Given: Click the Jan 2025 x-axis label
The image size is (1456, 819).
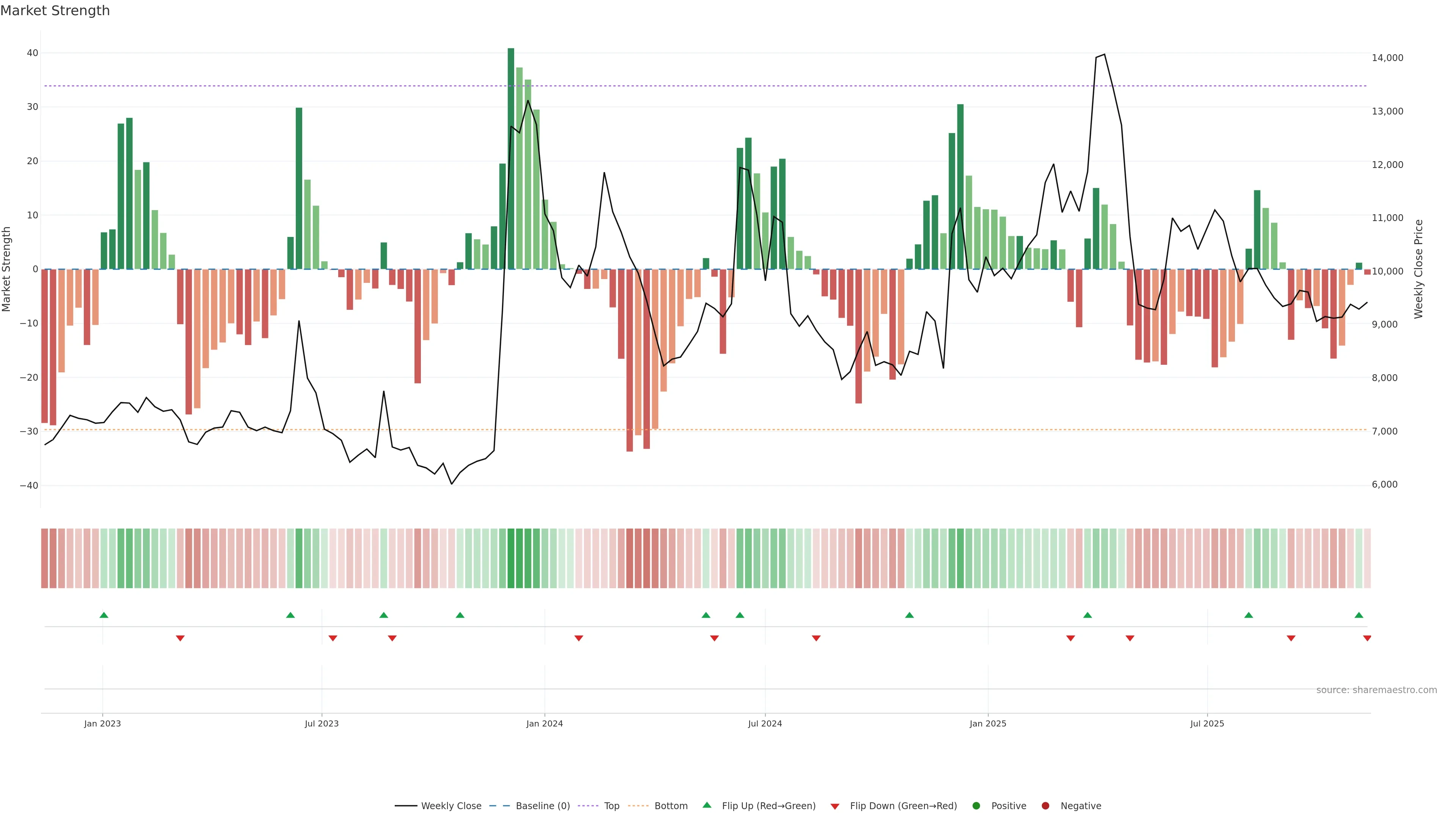Looking at the screenshot, I should click(987, 723).
